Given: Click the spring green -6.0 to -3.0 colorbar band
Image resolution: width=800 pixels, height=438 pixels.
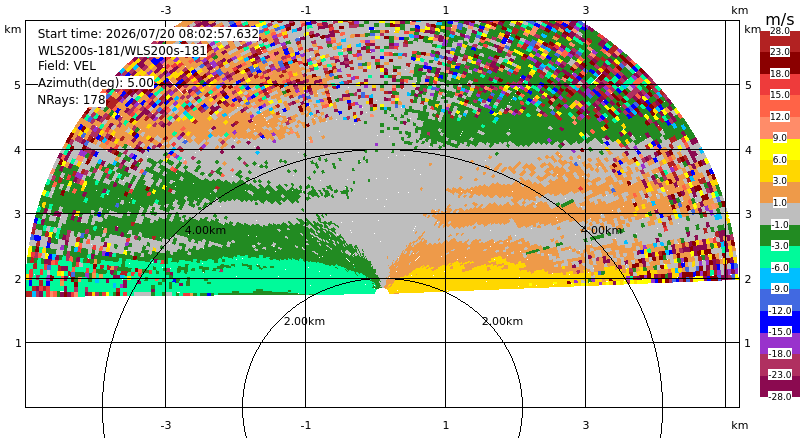Looking at the screenshot, I should coord(780,257).
